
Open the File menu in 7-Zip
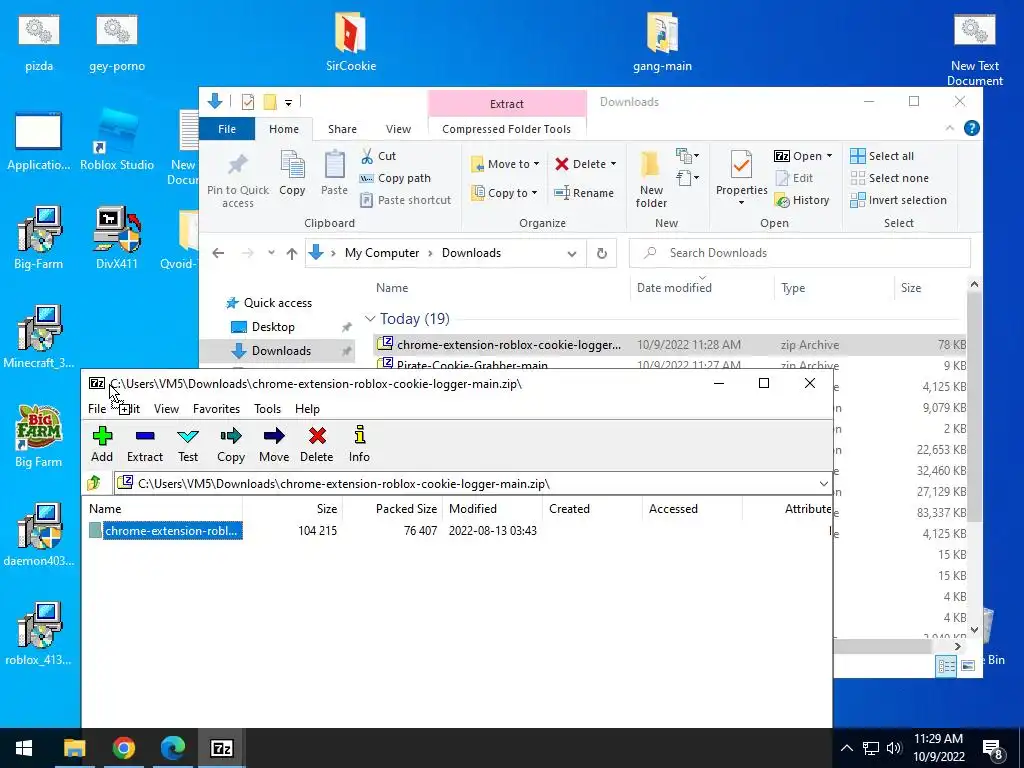97,409
